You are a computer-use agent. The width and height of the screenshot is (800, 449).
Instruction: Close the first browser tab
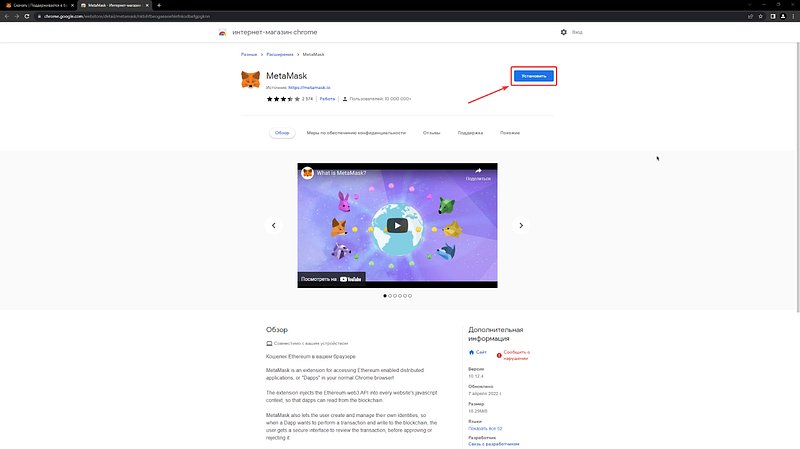click(72, 5)
